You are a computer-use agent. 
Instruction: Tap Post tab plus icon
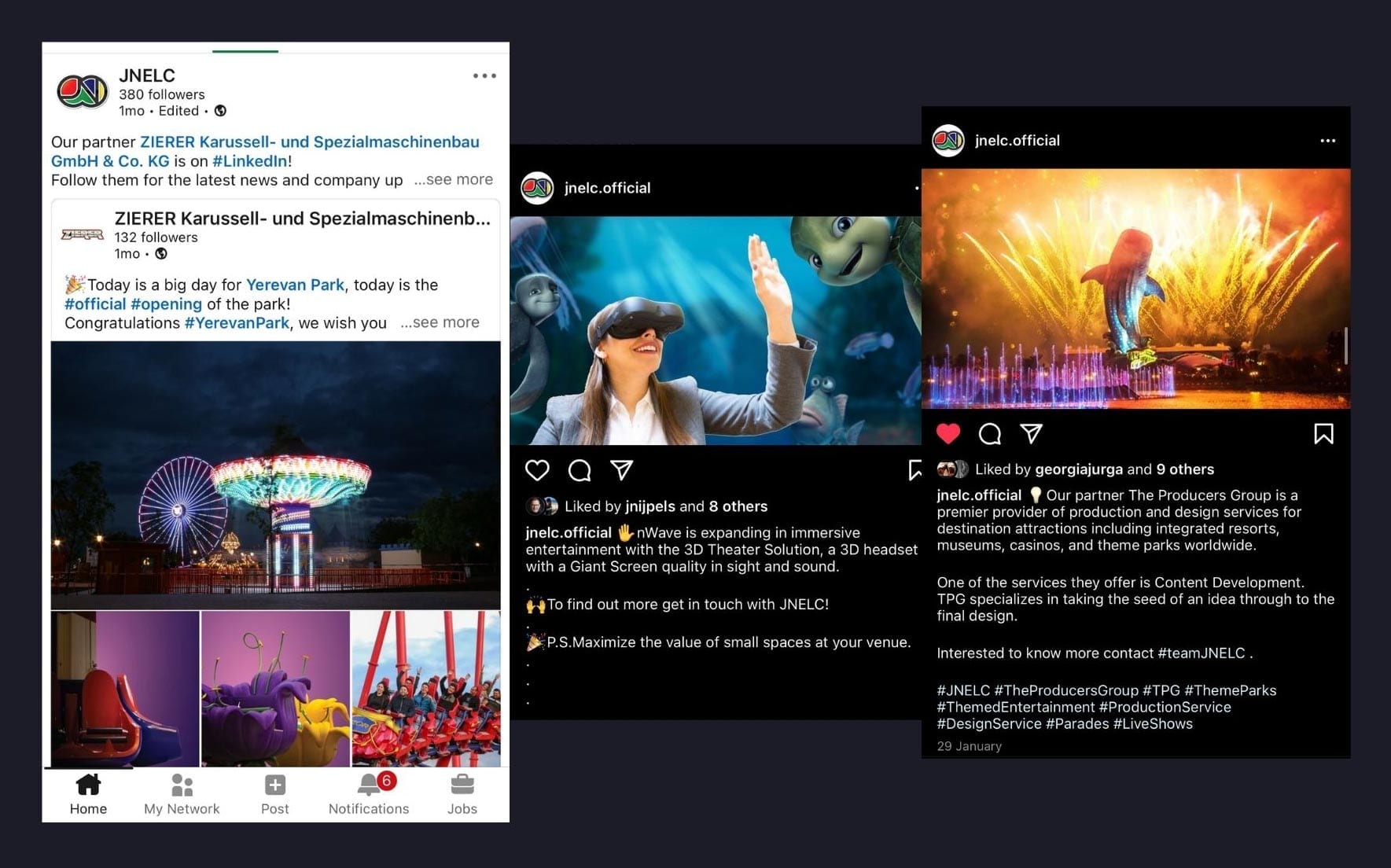(x=275, y=795)
